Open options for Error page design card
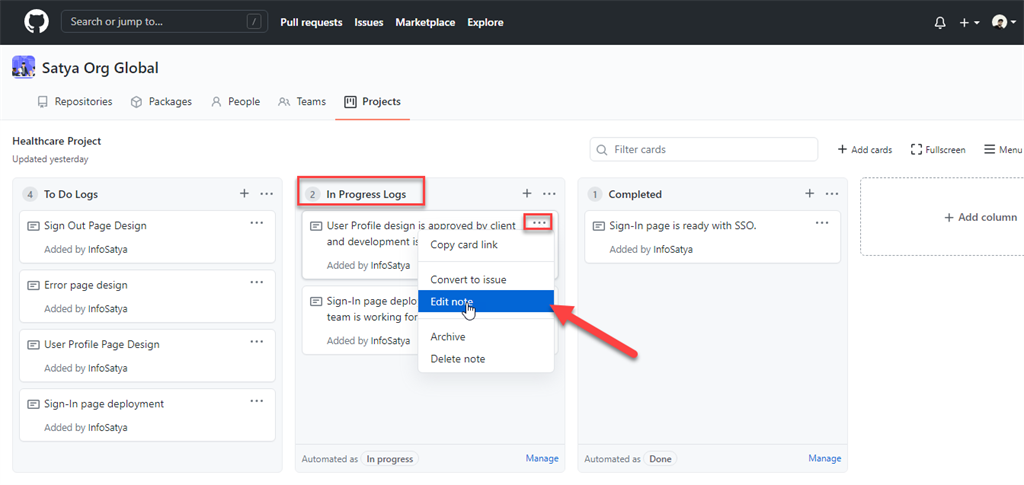Screen dimensions: 1024x485 257,283
